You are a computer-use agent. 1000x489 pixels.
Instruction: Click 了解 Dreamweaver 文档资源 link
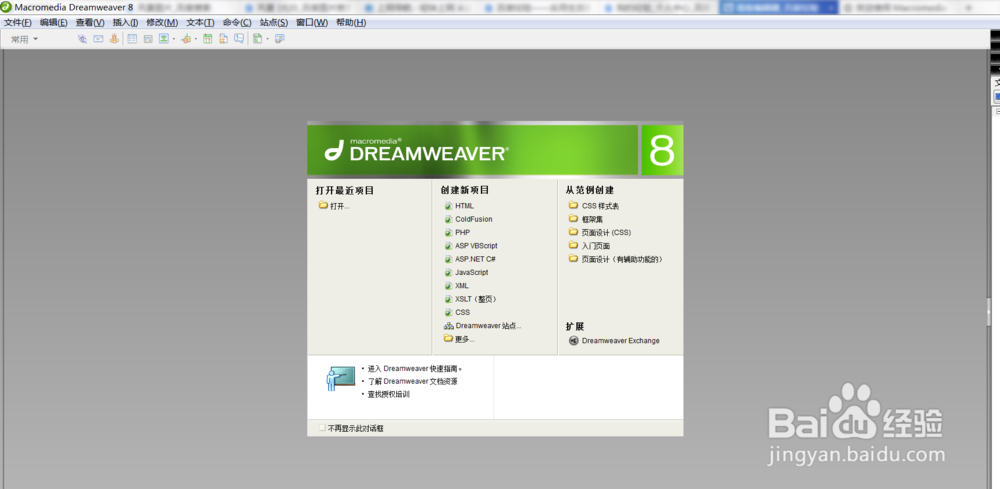[x=413, y=382]
